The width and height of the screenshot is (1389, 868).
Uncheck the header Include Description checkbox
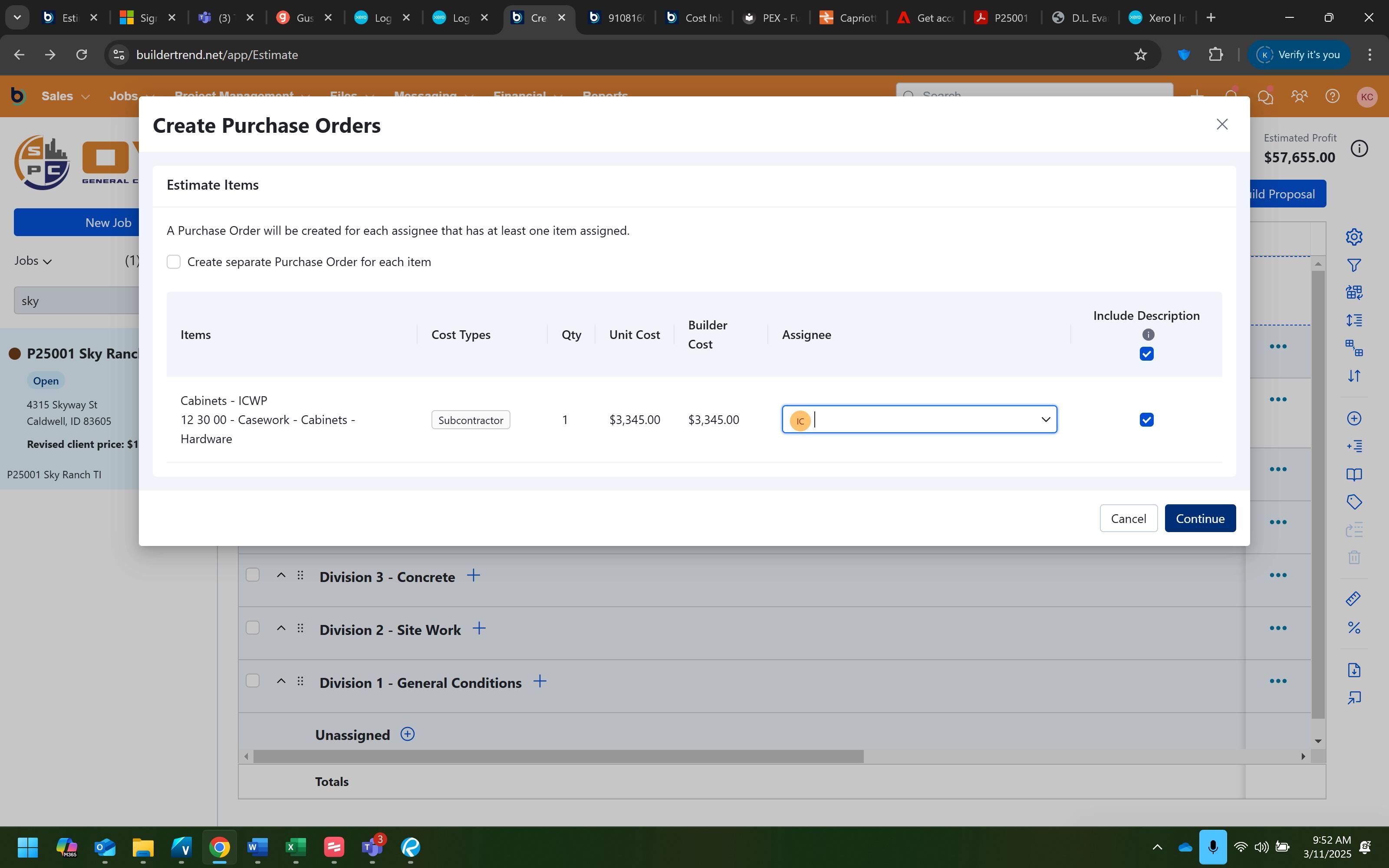tap(1146, 354)
